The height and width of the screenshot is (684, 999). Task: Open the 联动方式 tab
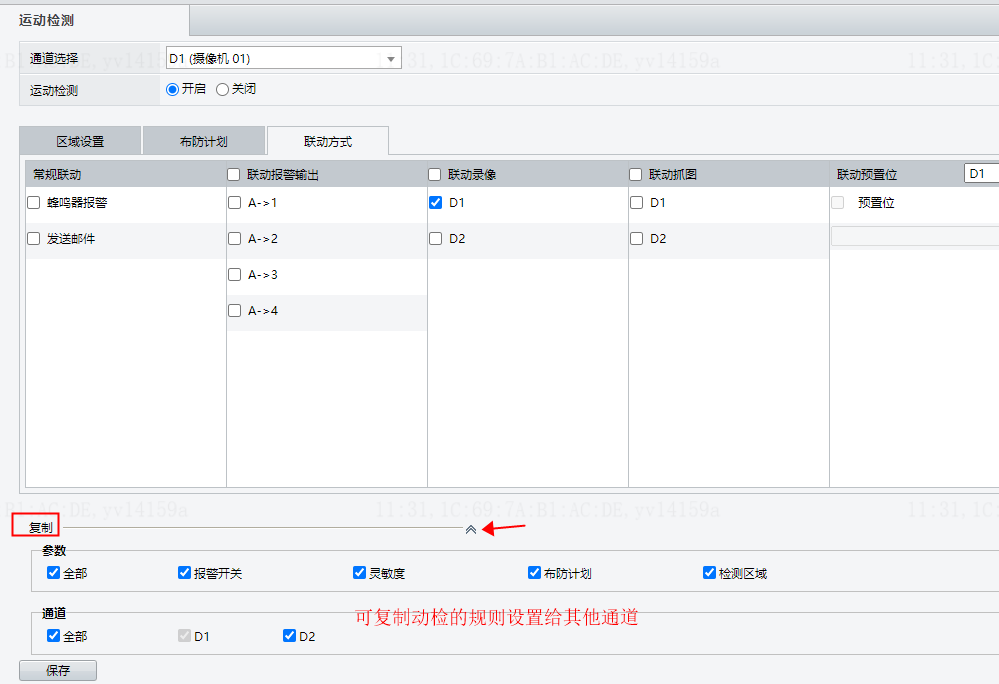(x=328, y=141)
